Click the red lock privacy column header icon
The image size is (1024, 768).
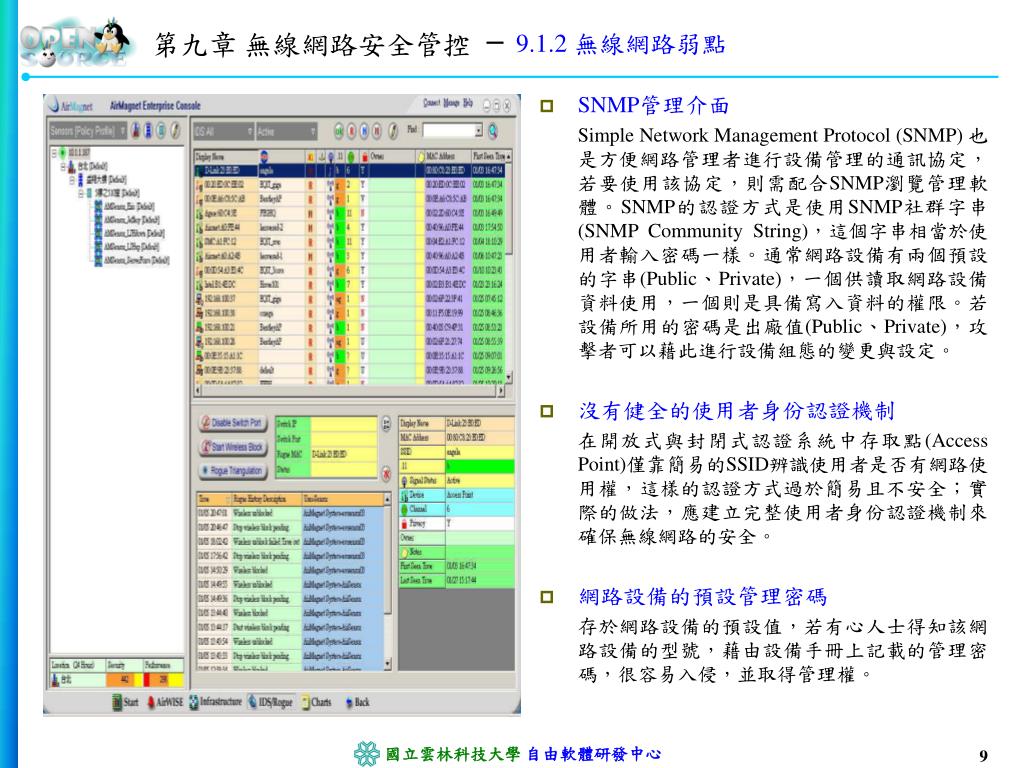point(364,157)
